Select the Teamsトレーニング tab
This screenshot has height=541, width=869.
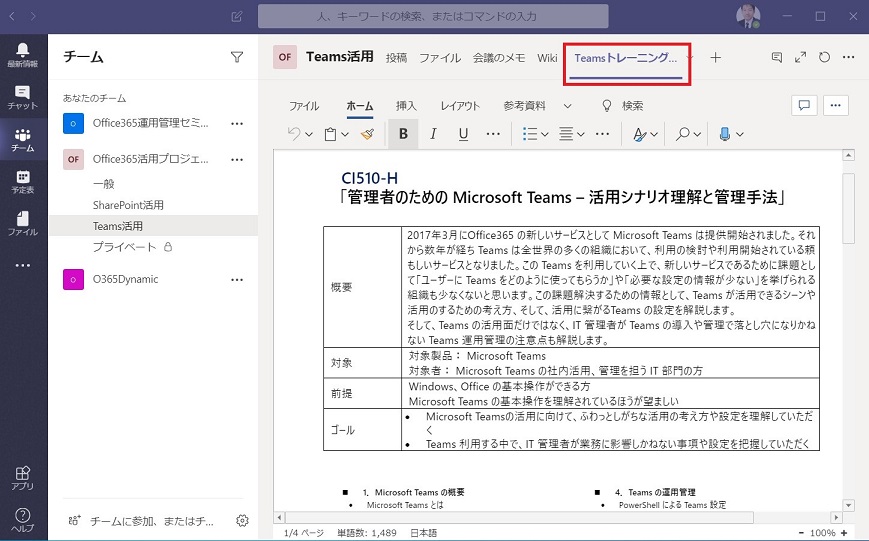click(x=625, y=58)
